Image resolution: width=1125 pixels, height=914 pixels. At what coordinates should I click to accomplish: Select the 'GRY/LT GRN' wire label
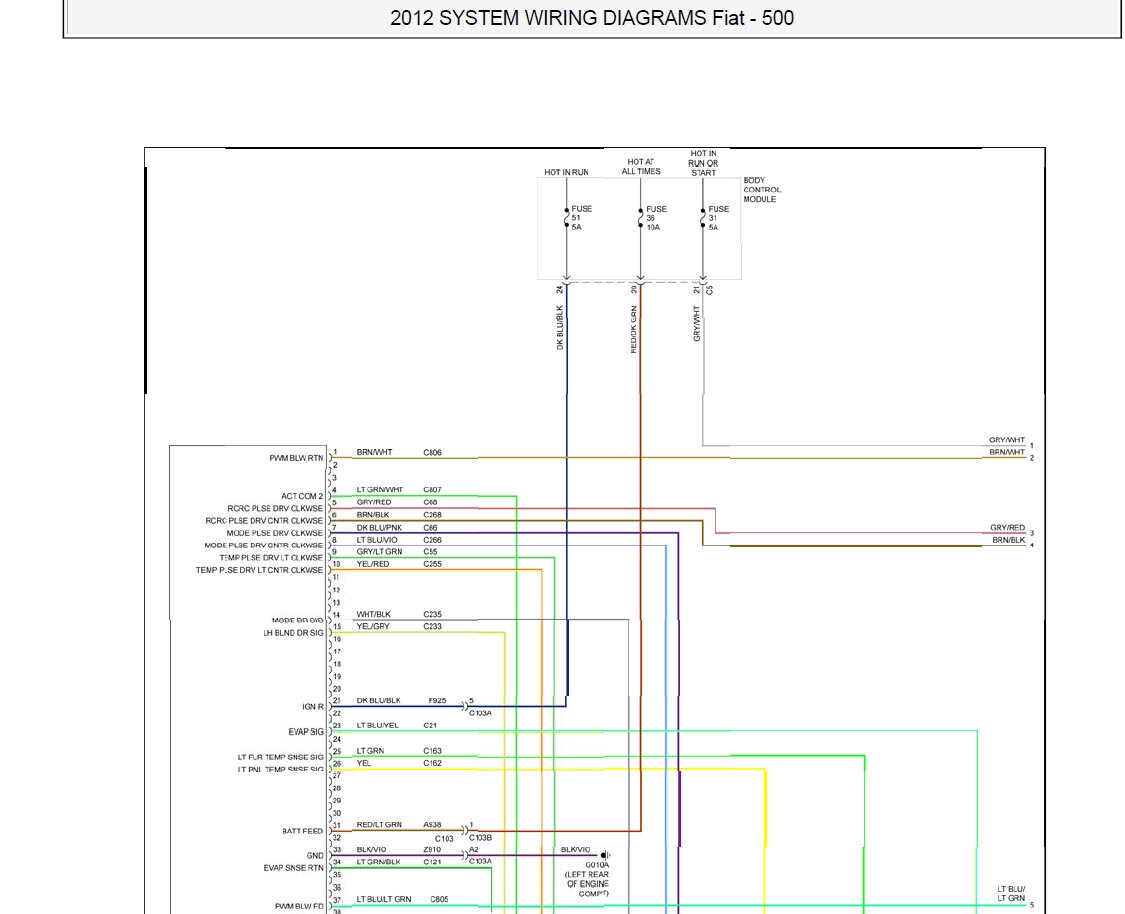click(x=379, y=552)
